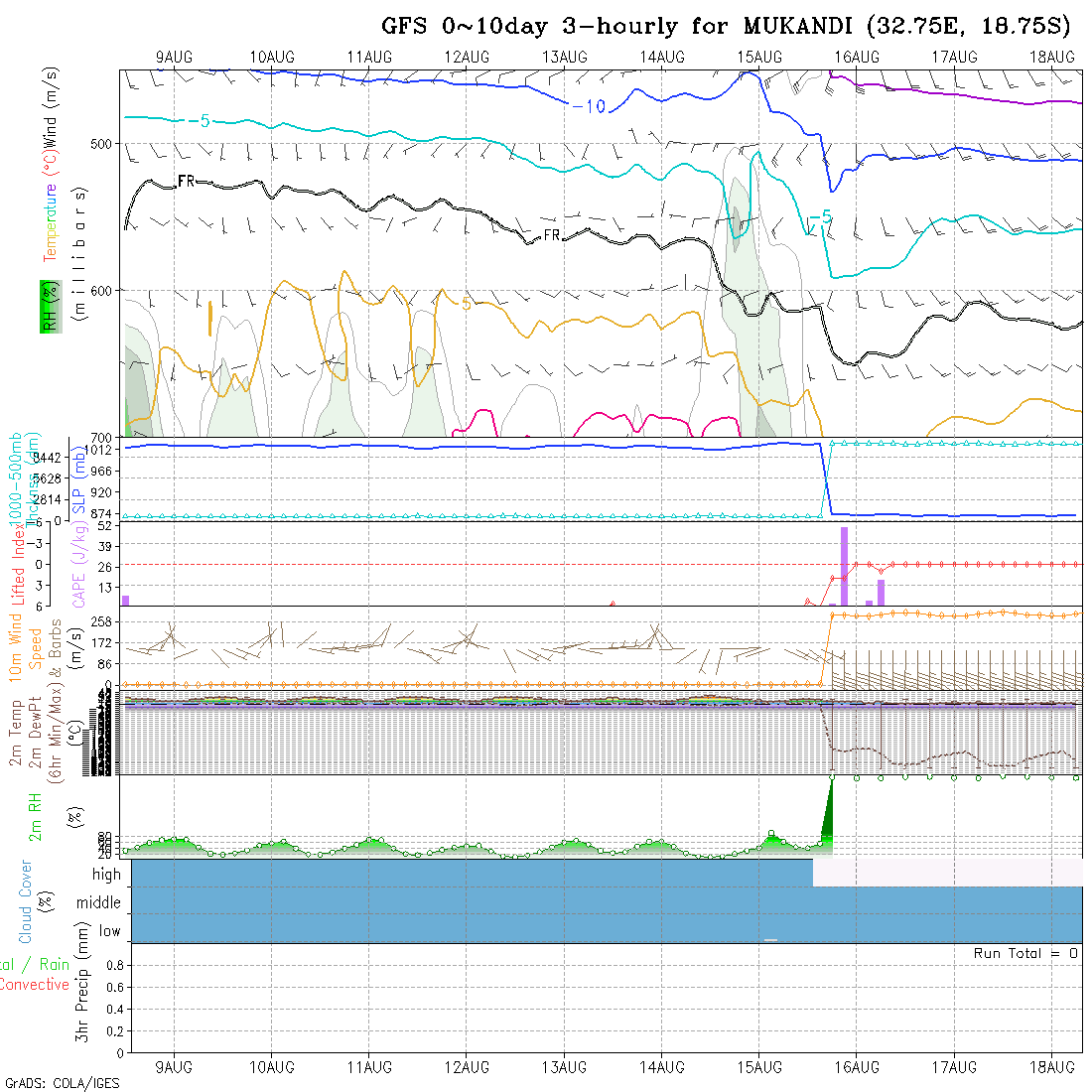Viewport: 1092px width, 1092px height.
Task: Click the tall purple CAPE bar near 16AUG
Action: [x=845, y=566]
